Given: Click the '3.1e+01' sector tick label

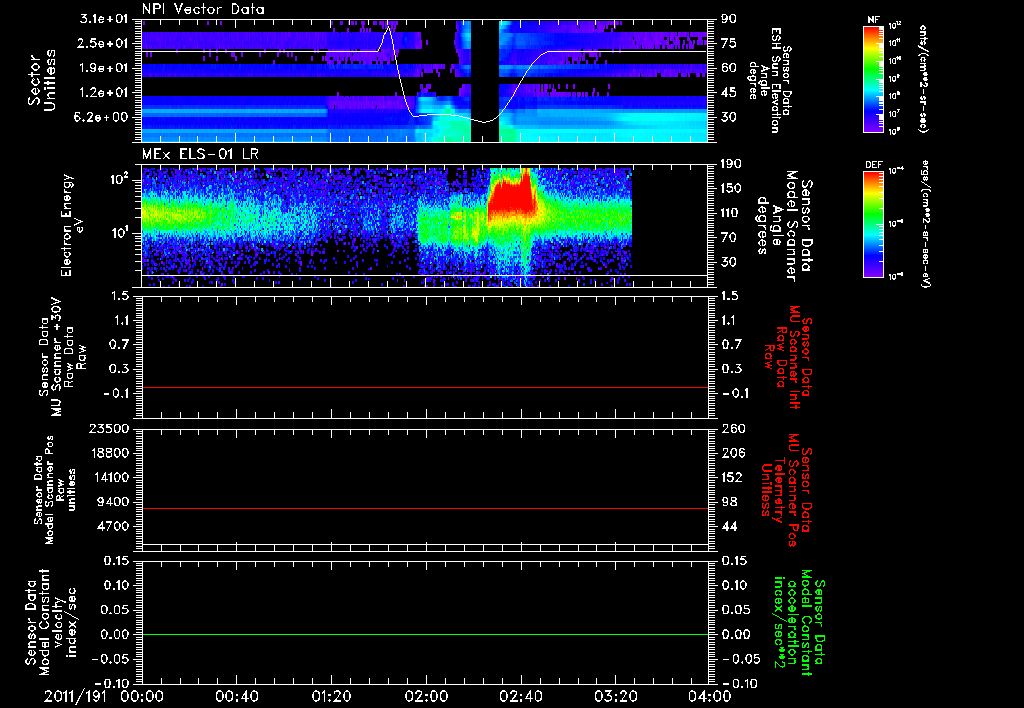Looking at the screenshot, I should coord(104,19).
